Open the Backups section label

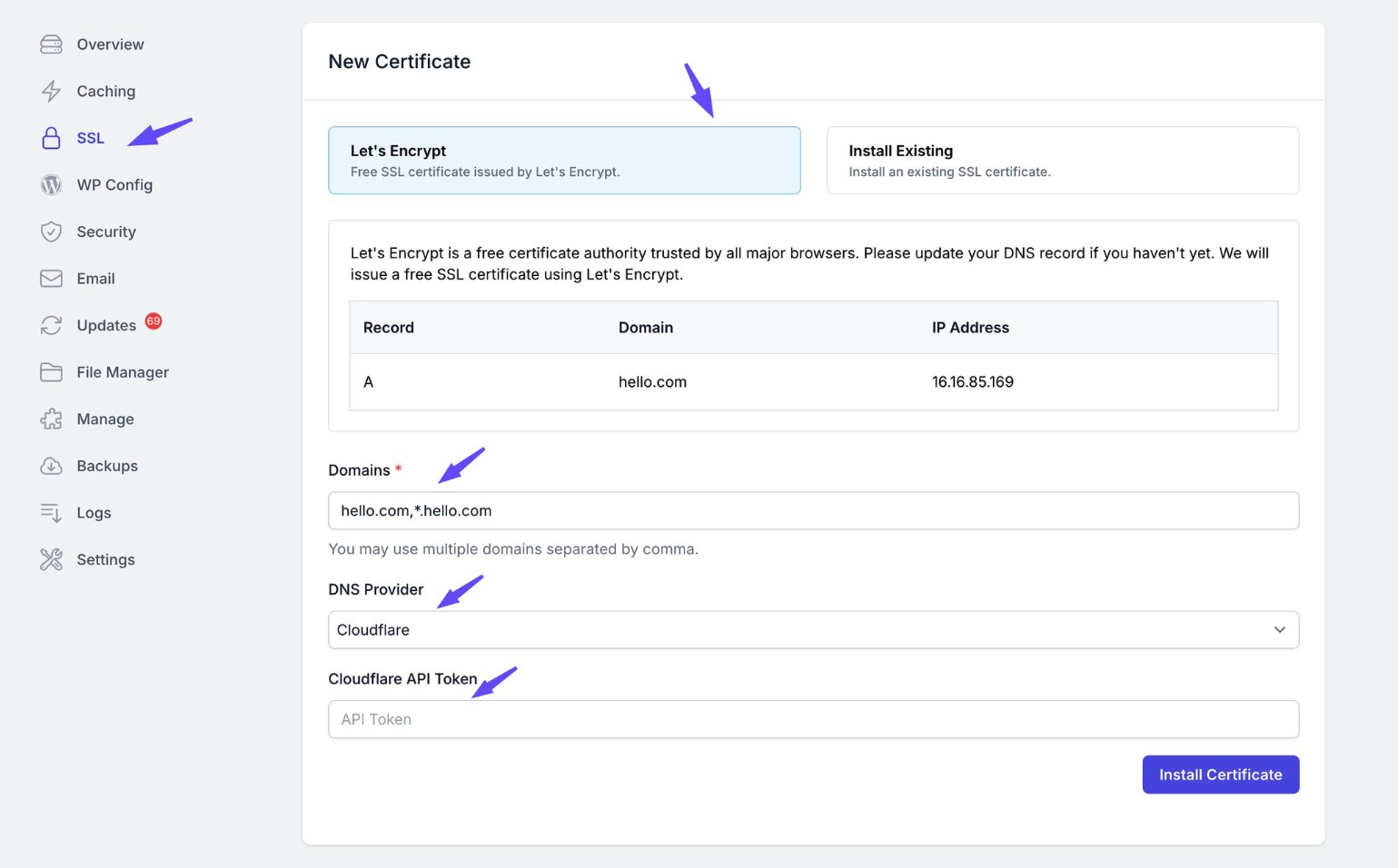(x=107, y=466)
